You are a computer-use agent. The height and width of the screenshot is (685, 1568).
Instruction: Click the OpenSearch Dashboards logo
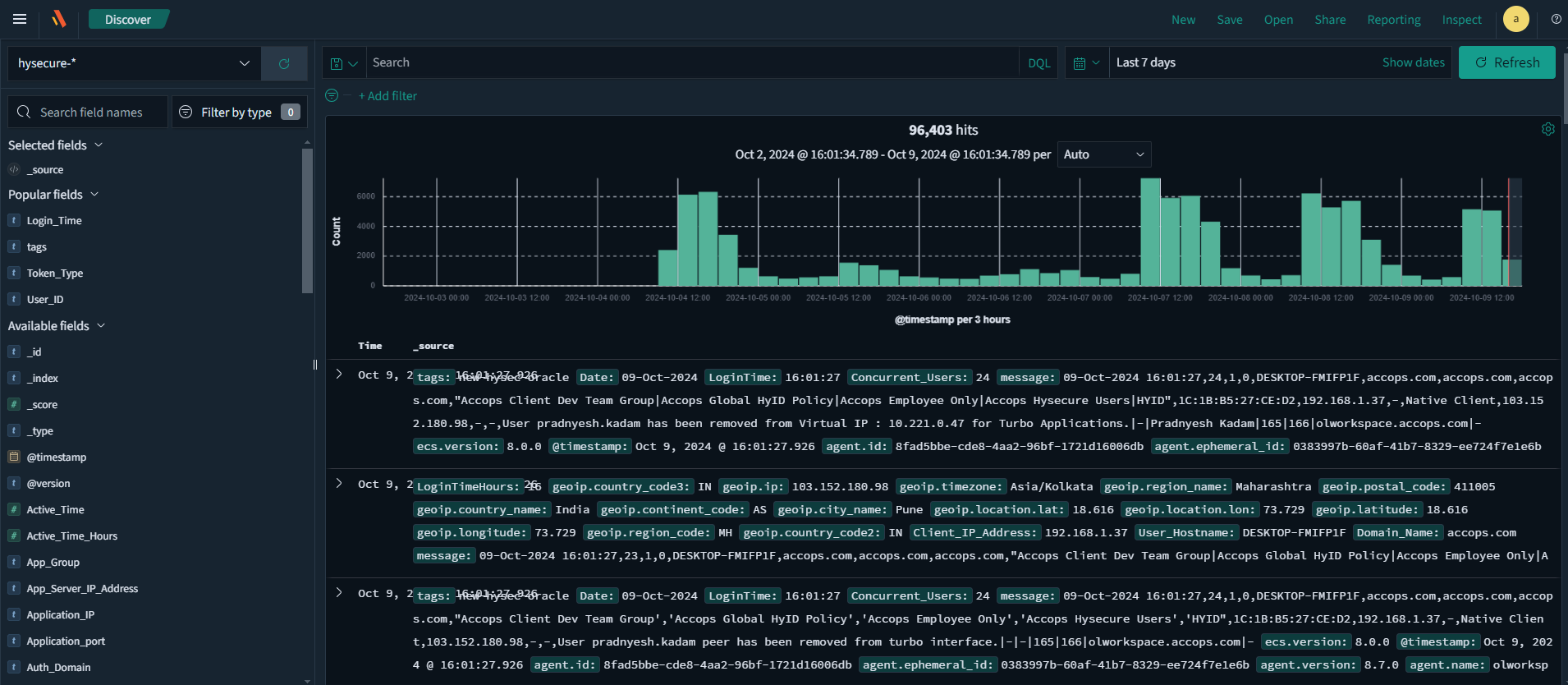[59, 19]
